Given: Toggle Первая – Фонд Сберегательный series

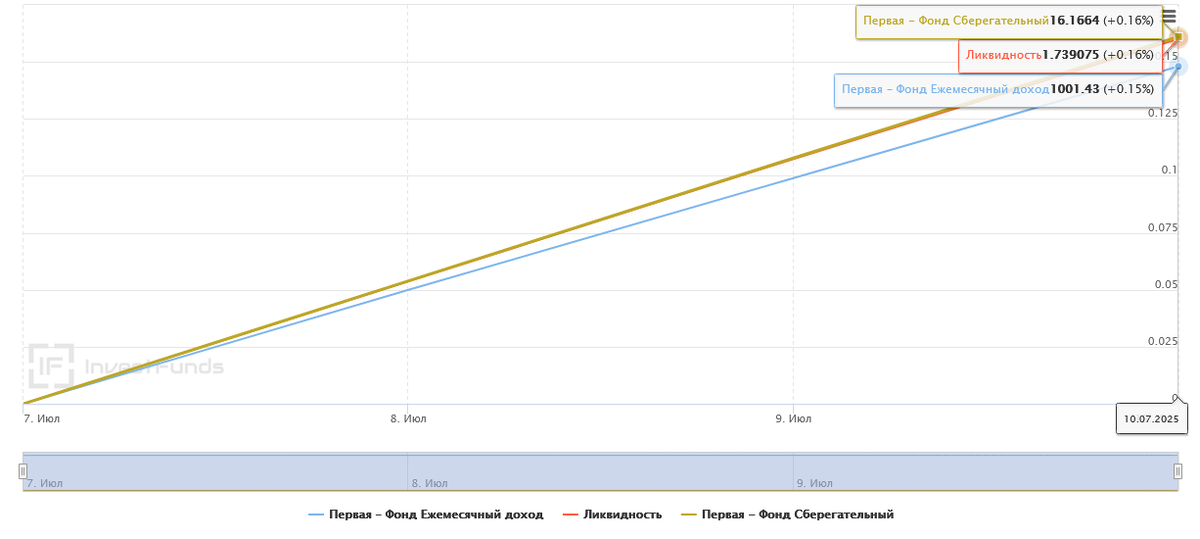Looking at the screenshot, I should coord(797,515).
